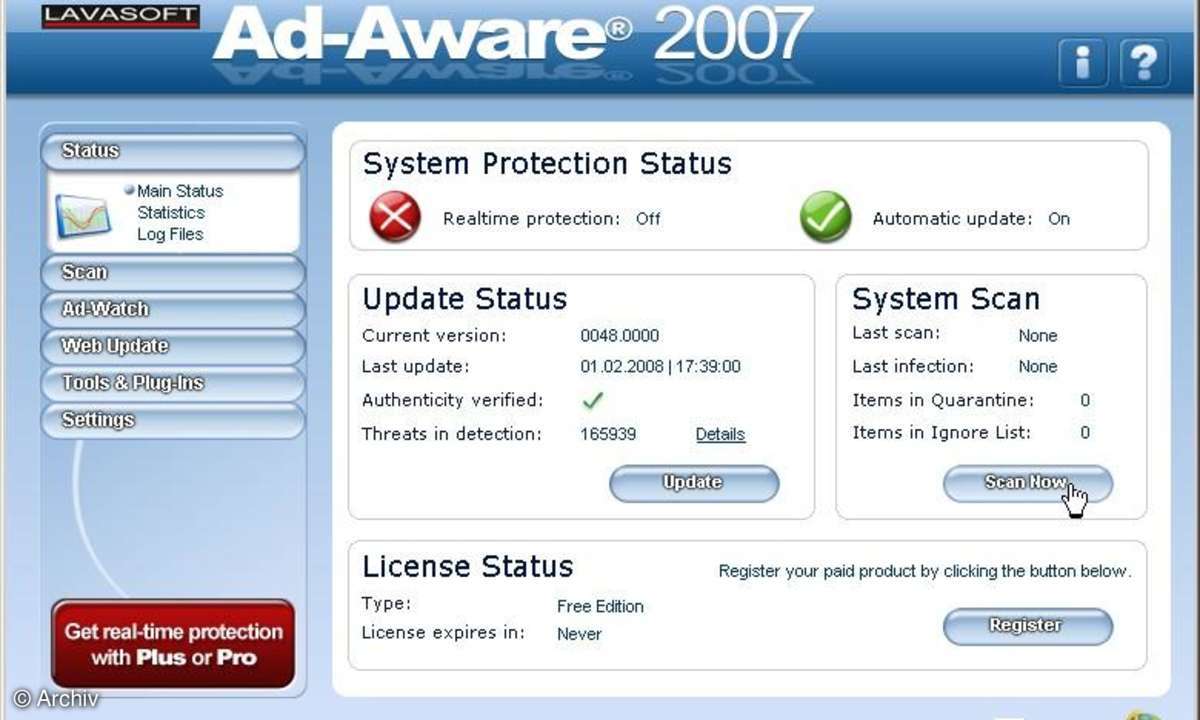Click the License Status heading
The height and width of the screenshot is (720, 1200).
(x=467, y=566)
